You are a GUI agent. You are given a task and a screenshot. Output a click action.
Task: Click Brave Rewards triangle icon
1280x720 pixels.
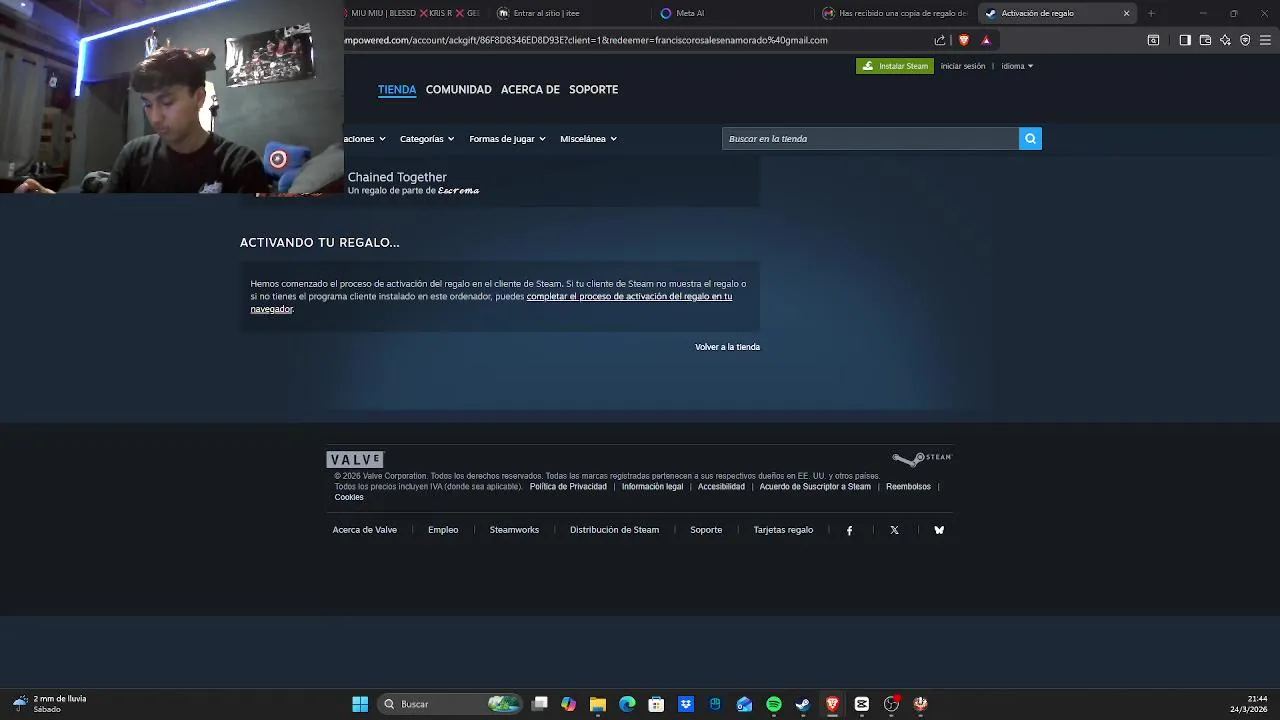click(x=986, y=40)
